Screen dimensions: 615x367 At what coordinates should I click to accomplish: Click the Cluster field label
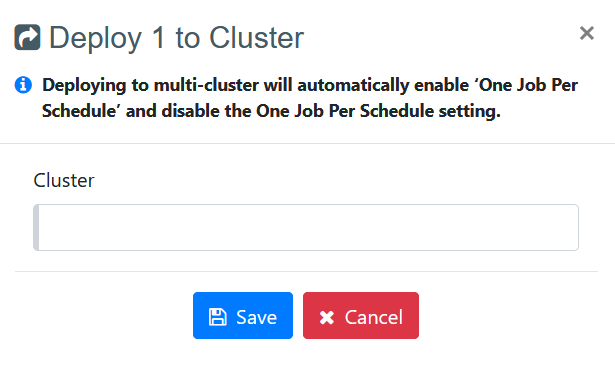[64, 181]
